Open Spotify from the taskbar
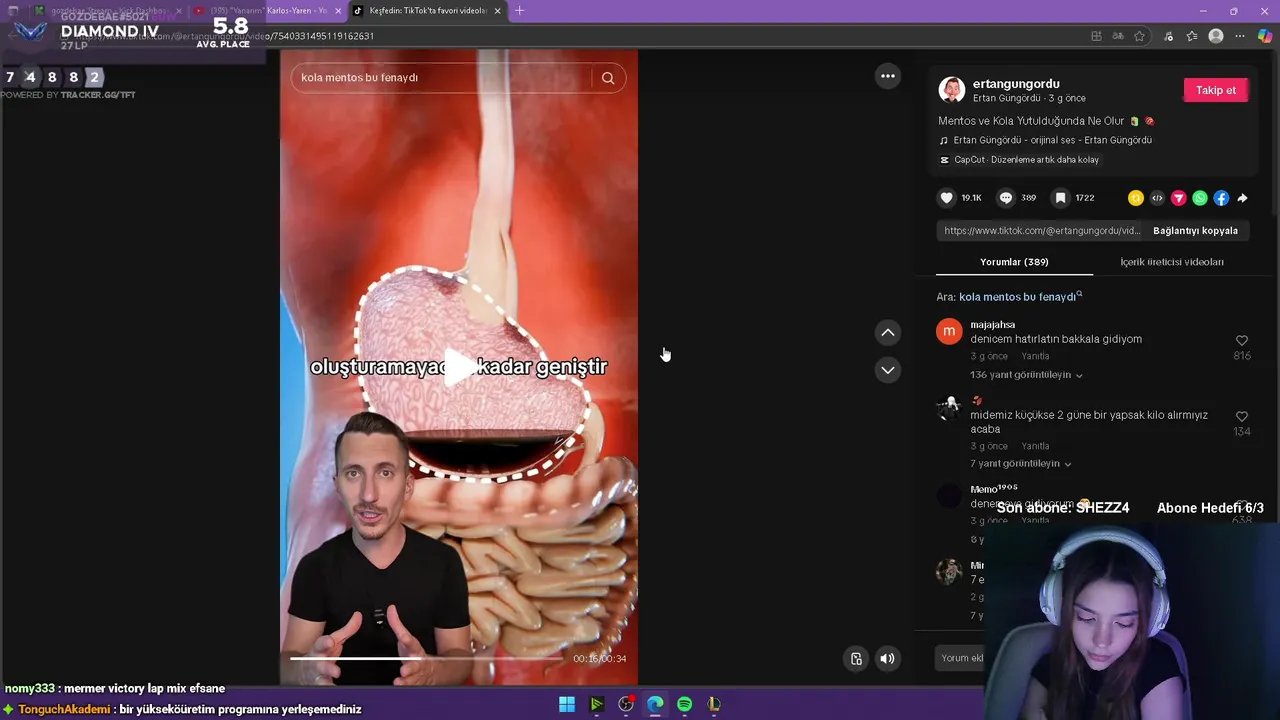 coord(684,704)
